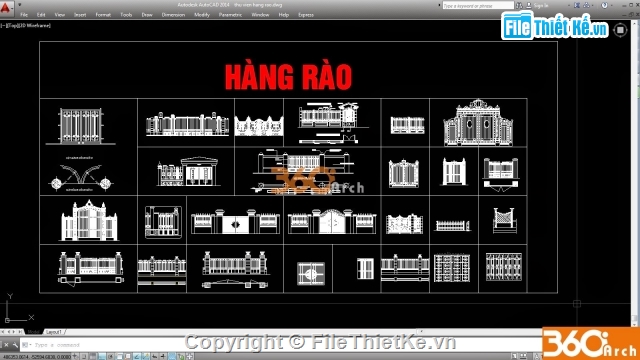Toggle Lineweight display in status bar

[163, 357]
